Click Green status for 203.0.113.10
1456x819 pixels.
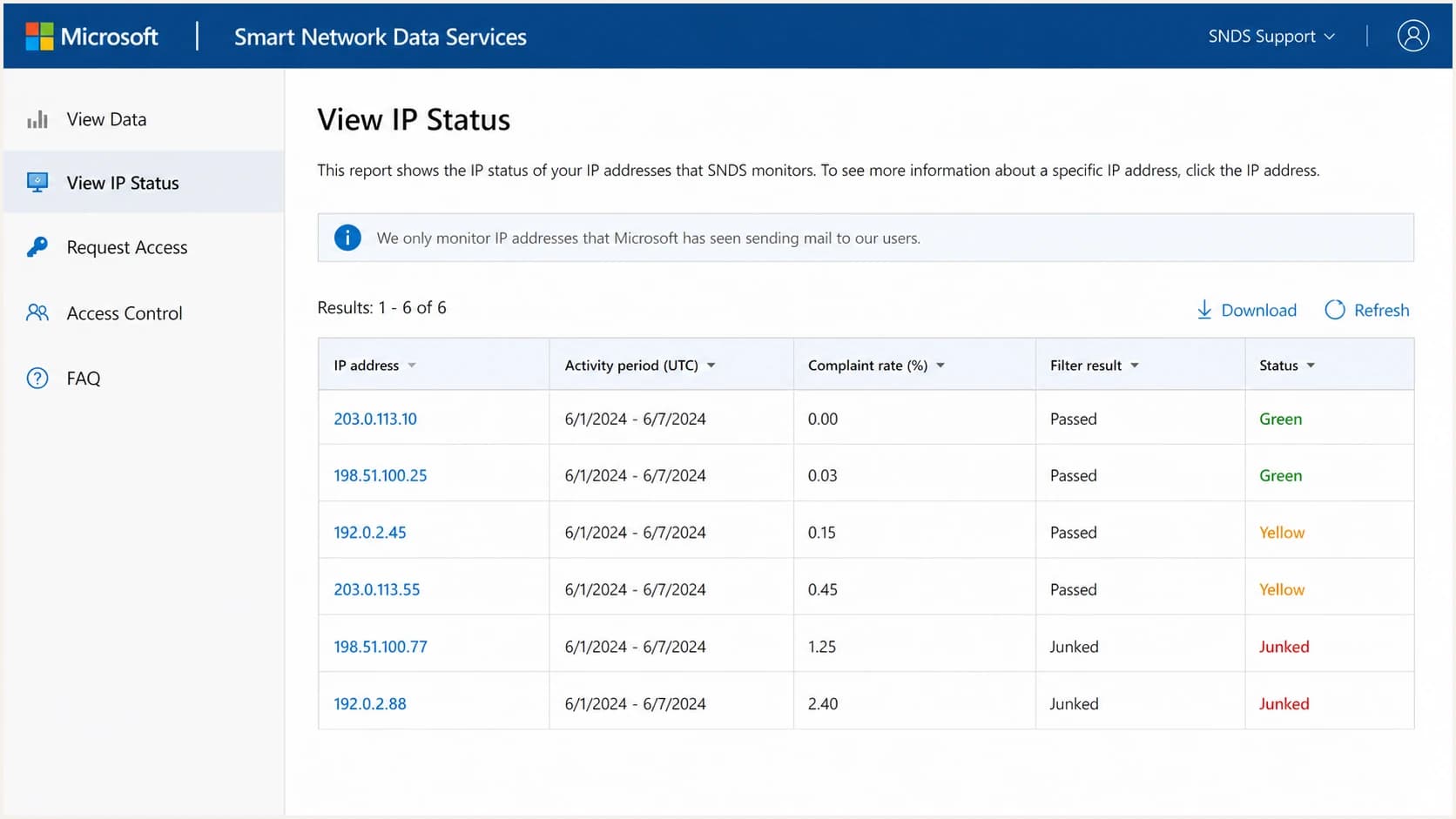pos(1281,419)
